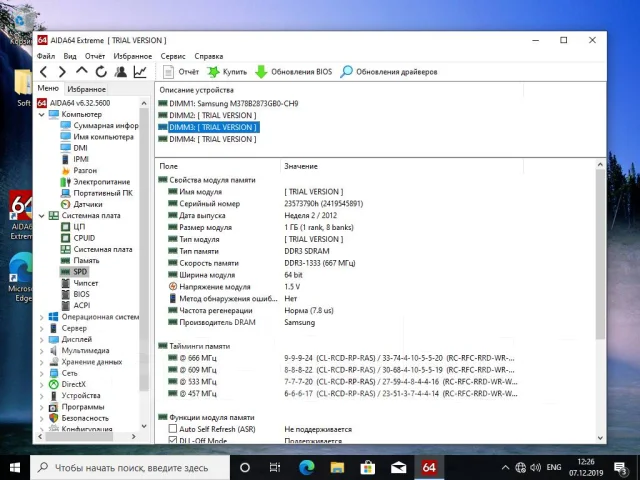Select Разгон in the tree
Viewport: 640px width, 480px height.
pyautogui.click(x=79, y=170)
